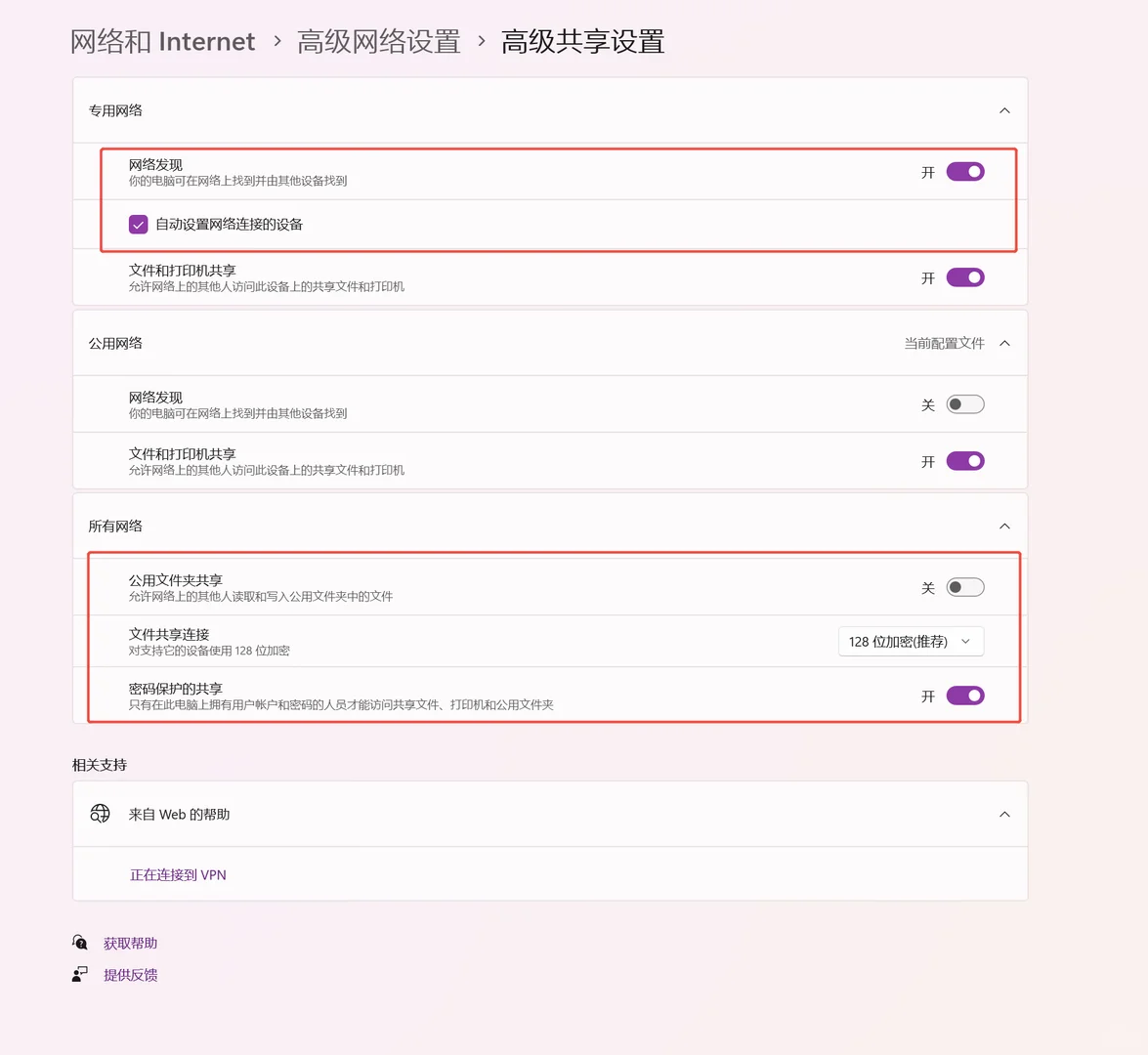This screenshot has width=1148, height=1055.
Task: Click the 提供反馈 feedback icon
Action: click(x=79, y=973)
